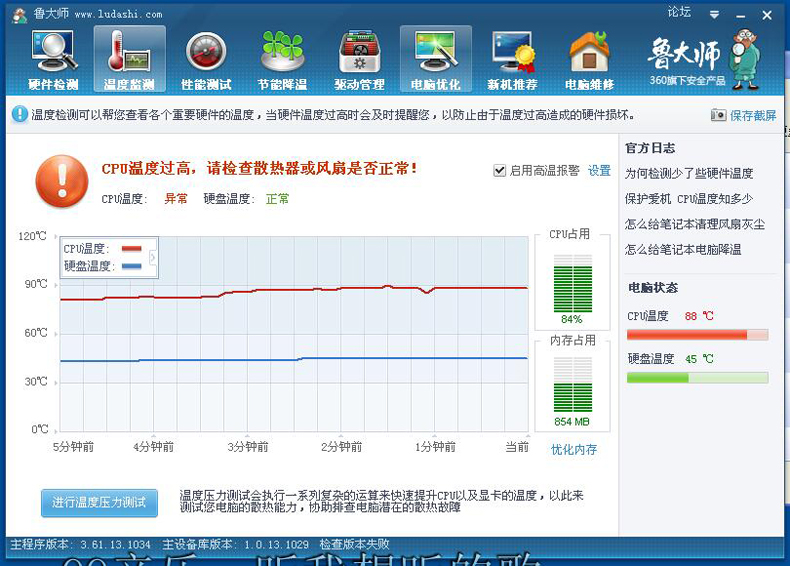Click the 官方日志 heading
The image size is (790, 566).
(650, 148)
